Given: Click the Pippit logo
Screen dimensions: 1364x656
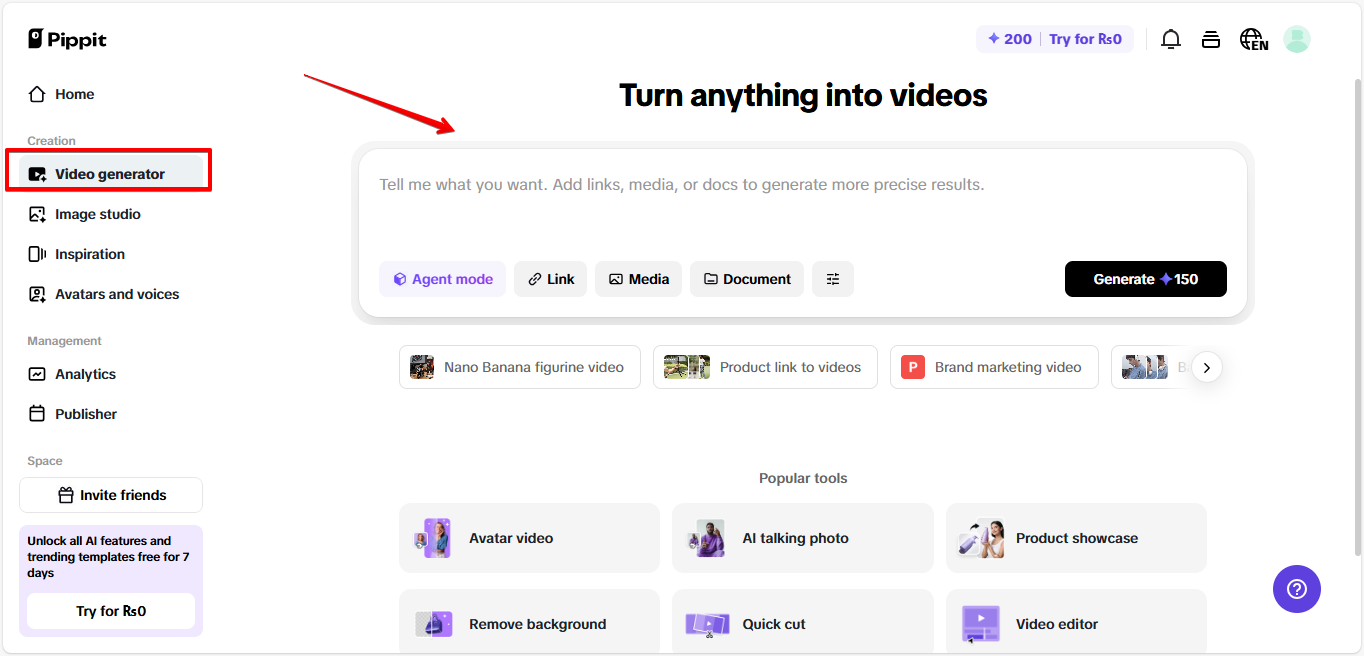Looking at the screenshot, I should click(67, 39).
